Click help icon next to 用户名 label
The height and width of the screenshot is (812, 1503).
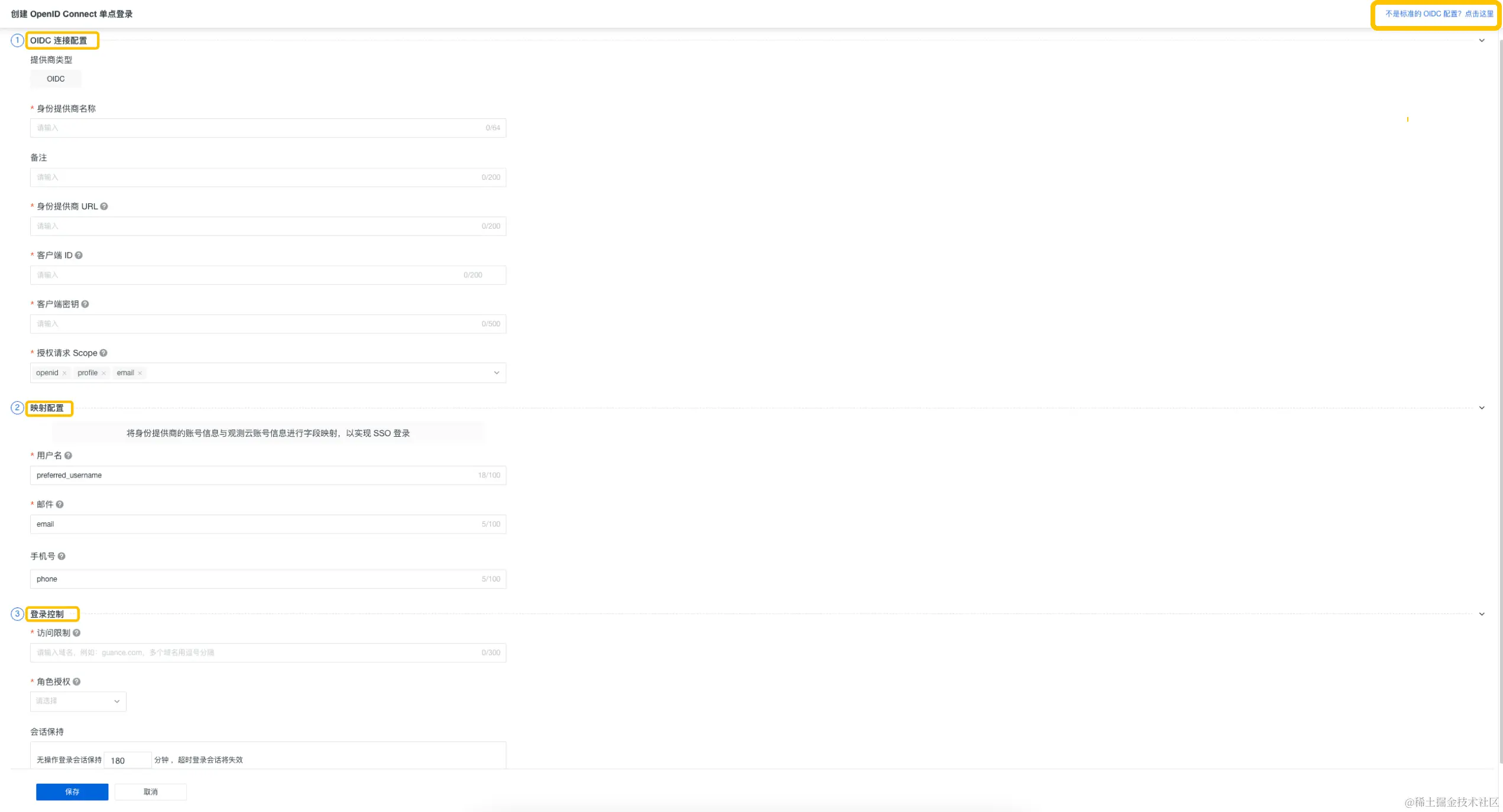pos(69,456)
